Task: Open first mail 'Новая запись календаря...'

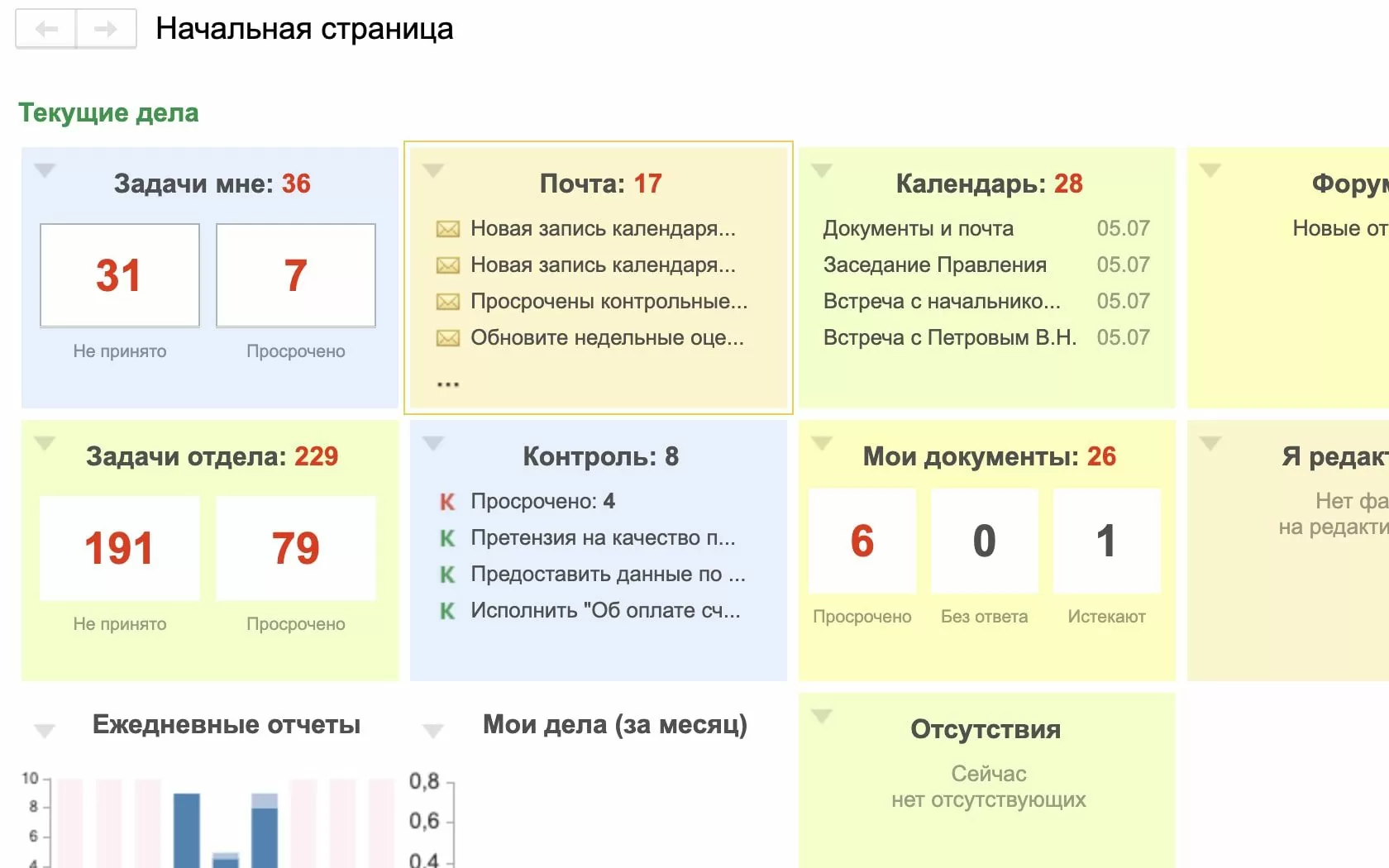Action: point(603,229)
